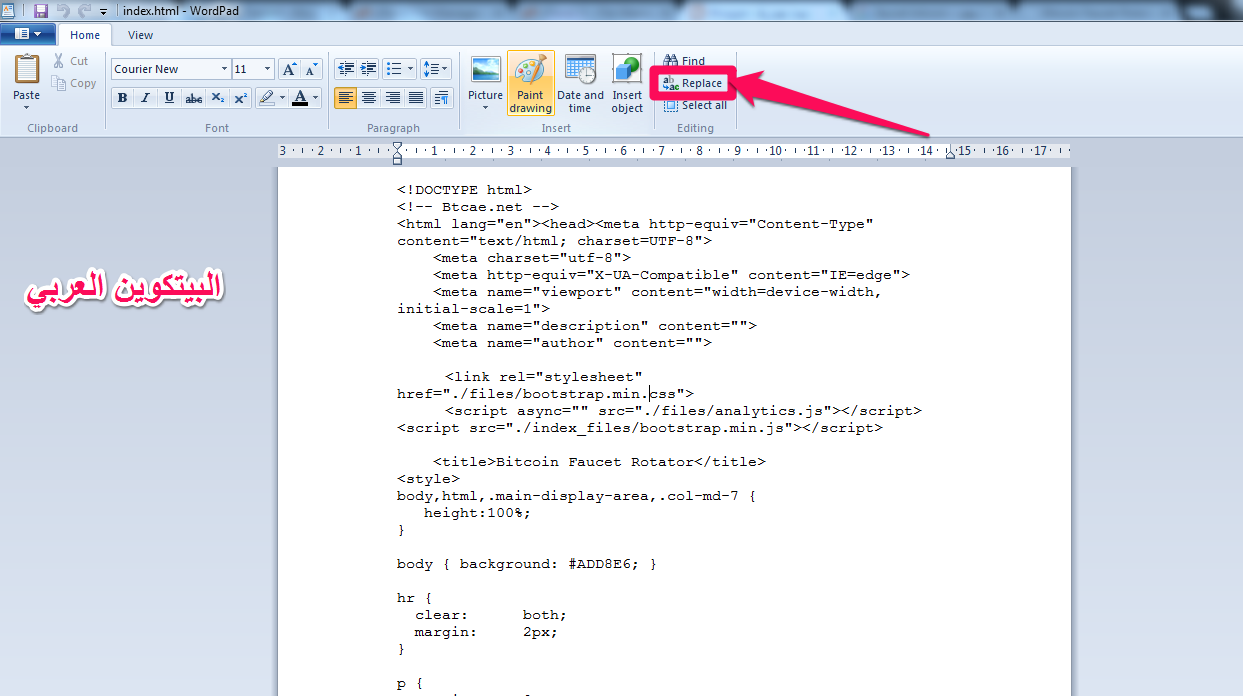Toggle italic formatting
Viewport: 1243px width, 696px height.
click(x=146, y=97)
